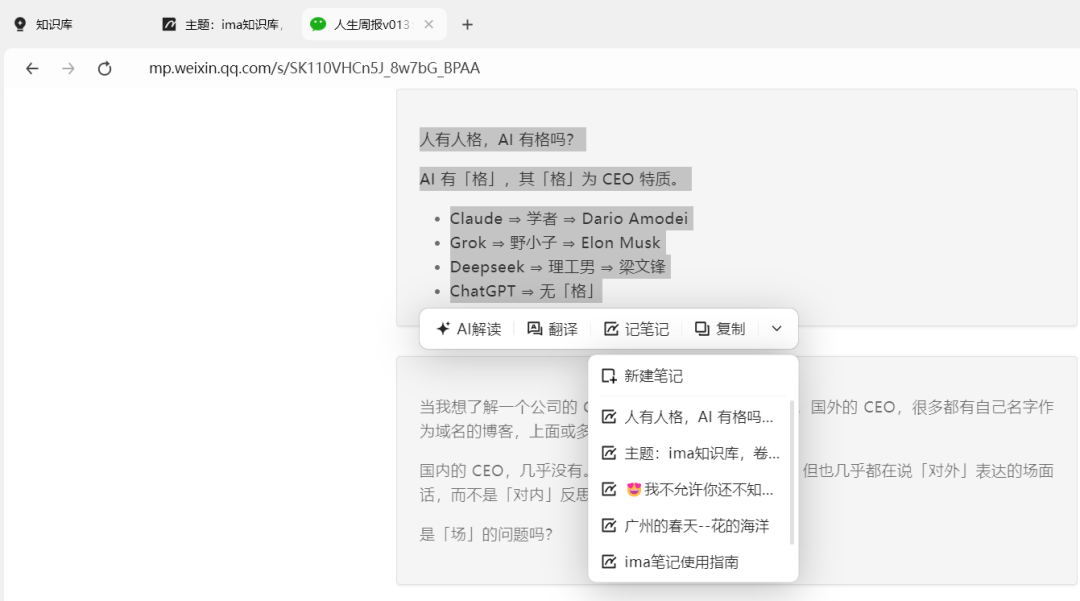This screenshot has width=1080, height=601.
Task: Copy the selection with 复制
Action: tap(720, 329)
